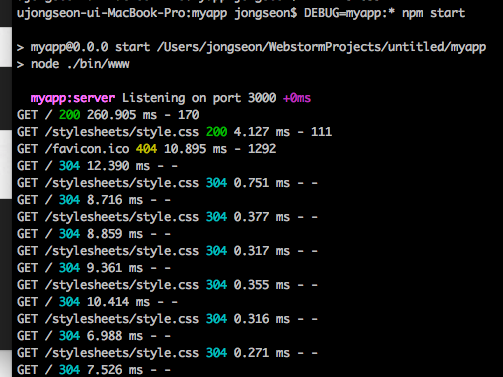Viewport: 503px width, 377px height.
Task: Click the 'Listening on port 3000' text
Action: point(199,98)
